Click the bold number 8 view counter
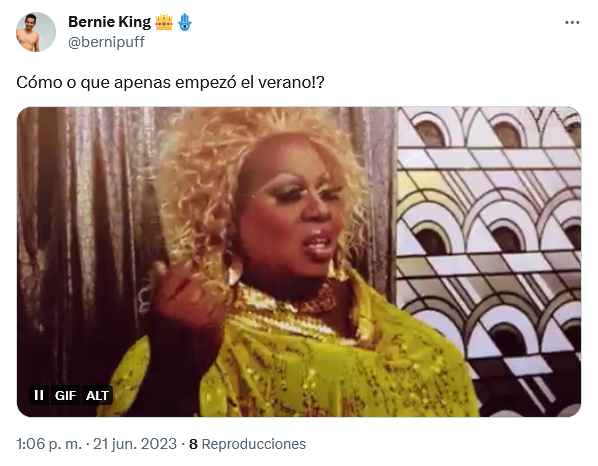598x466 pixels. [193, 444]
